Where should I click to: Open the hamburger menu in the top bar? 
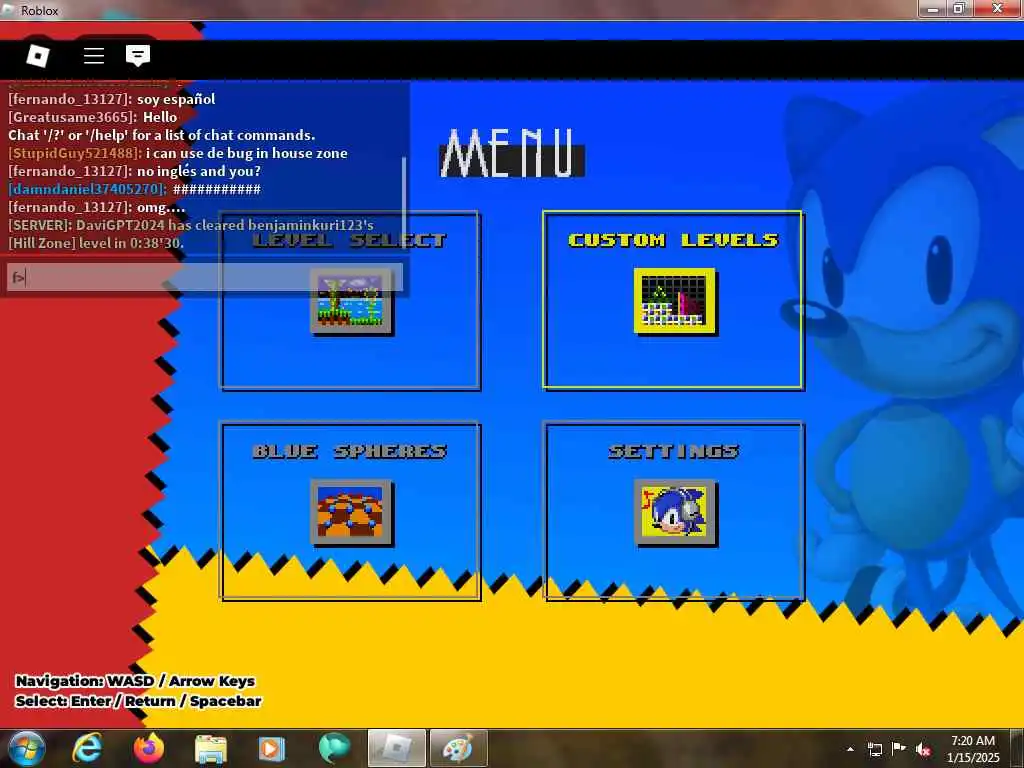(x=94, y=56)
